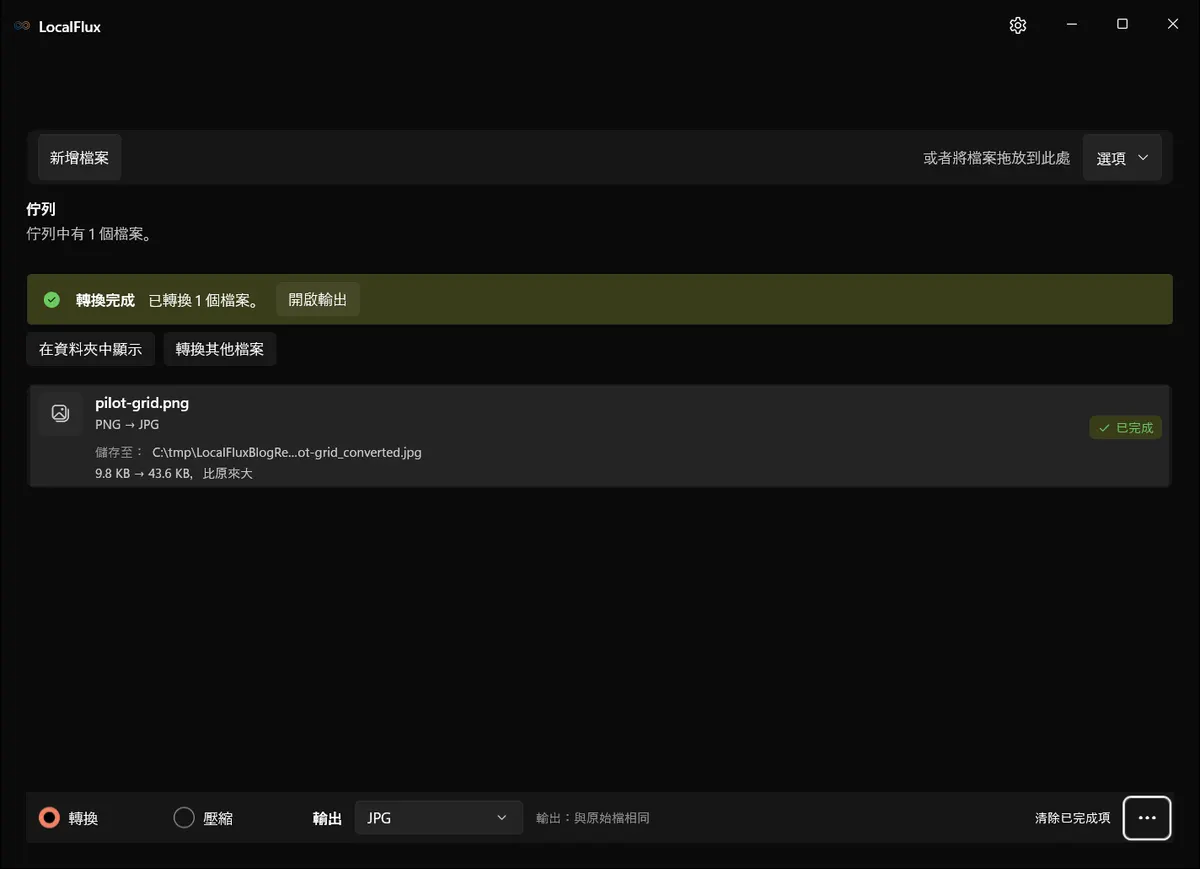Click the 在資料夾中顯示 button
This screenshot has height=869, width=1200.
click(91, 349)
